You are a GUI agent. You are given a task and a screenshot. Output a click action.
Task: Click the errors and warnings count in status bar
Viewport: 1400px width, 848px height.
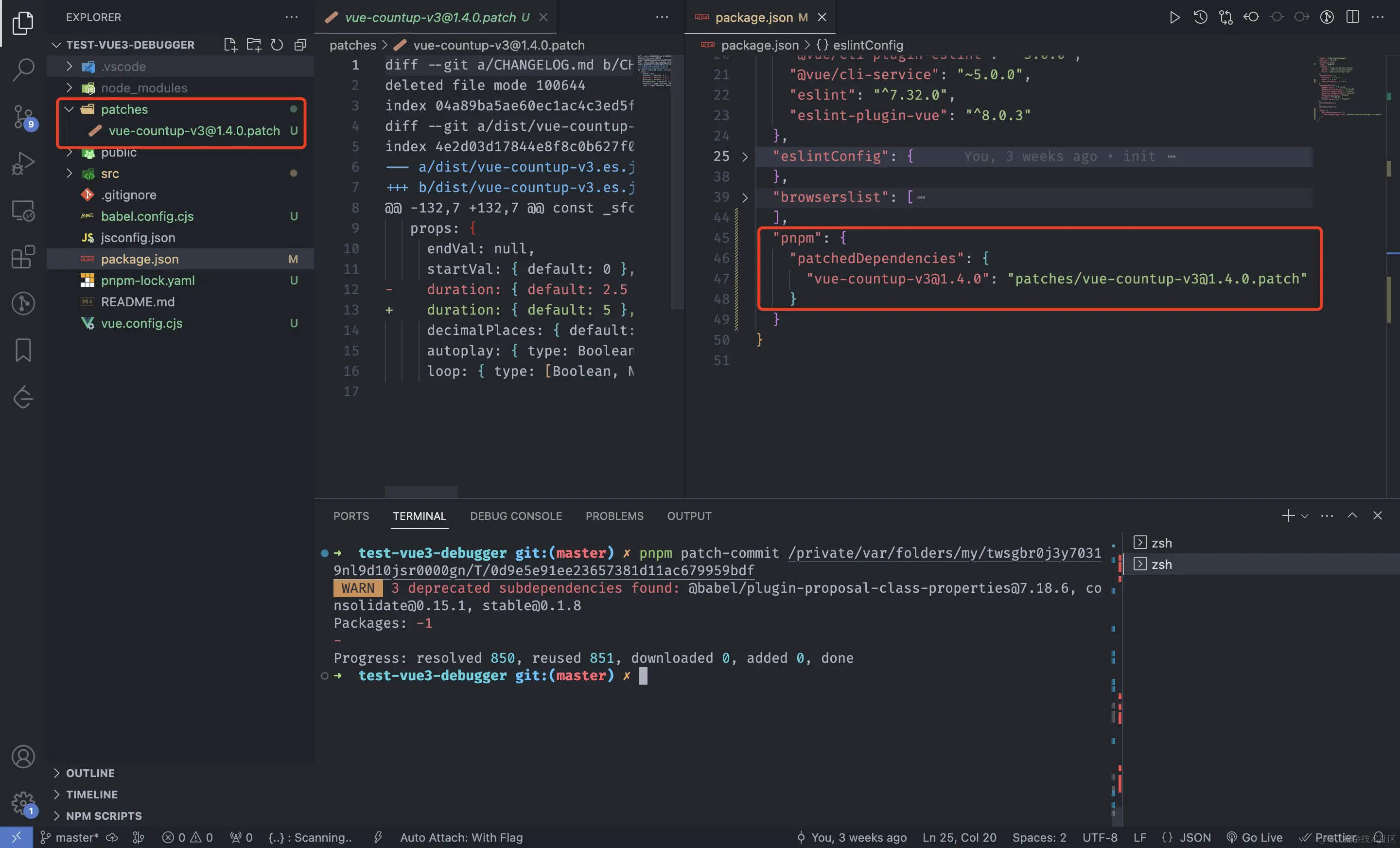[x=187, y=837]
